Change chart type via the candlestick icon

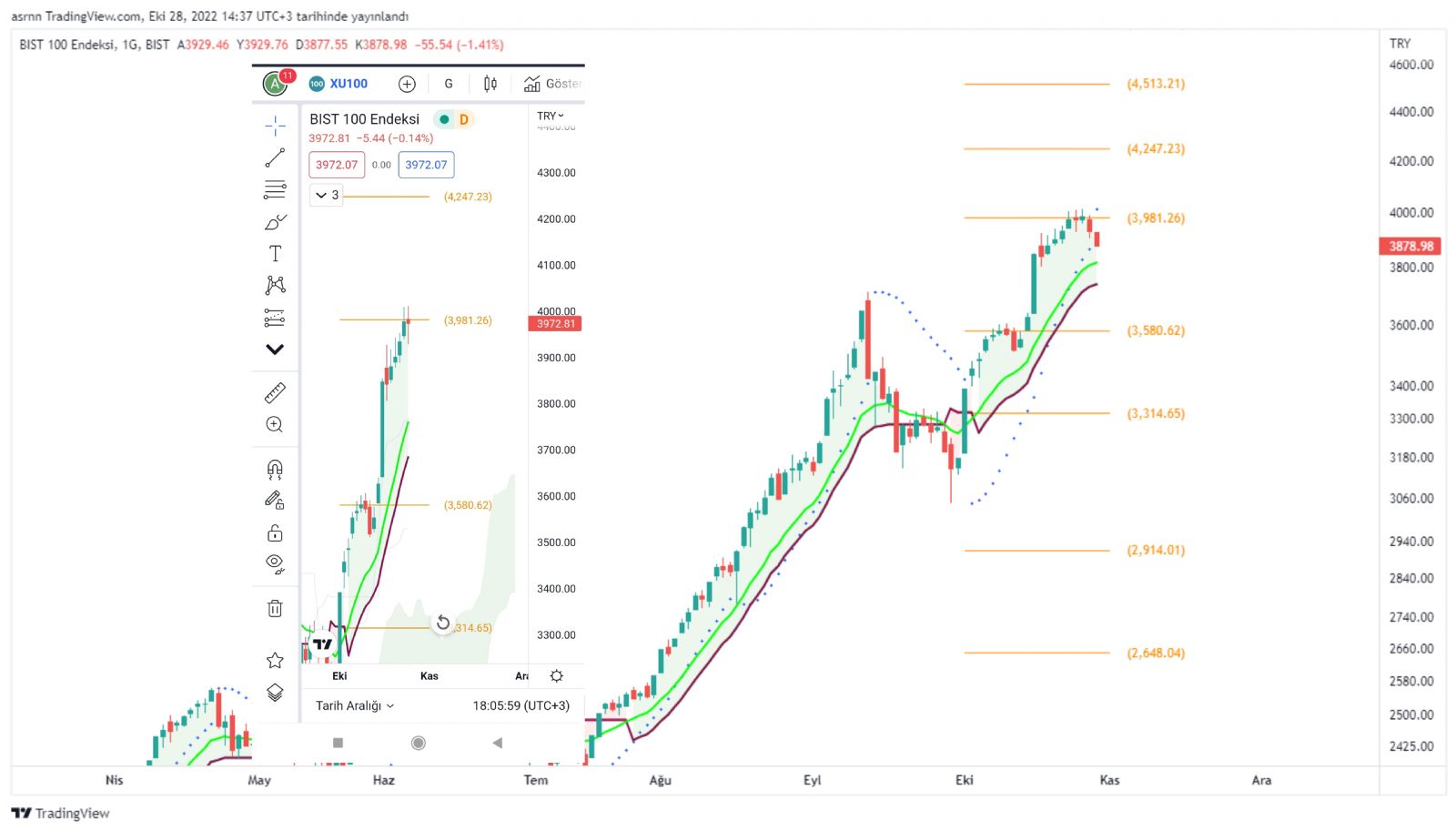tap(490, 84)
